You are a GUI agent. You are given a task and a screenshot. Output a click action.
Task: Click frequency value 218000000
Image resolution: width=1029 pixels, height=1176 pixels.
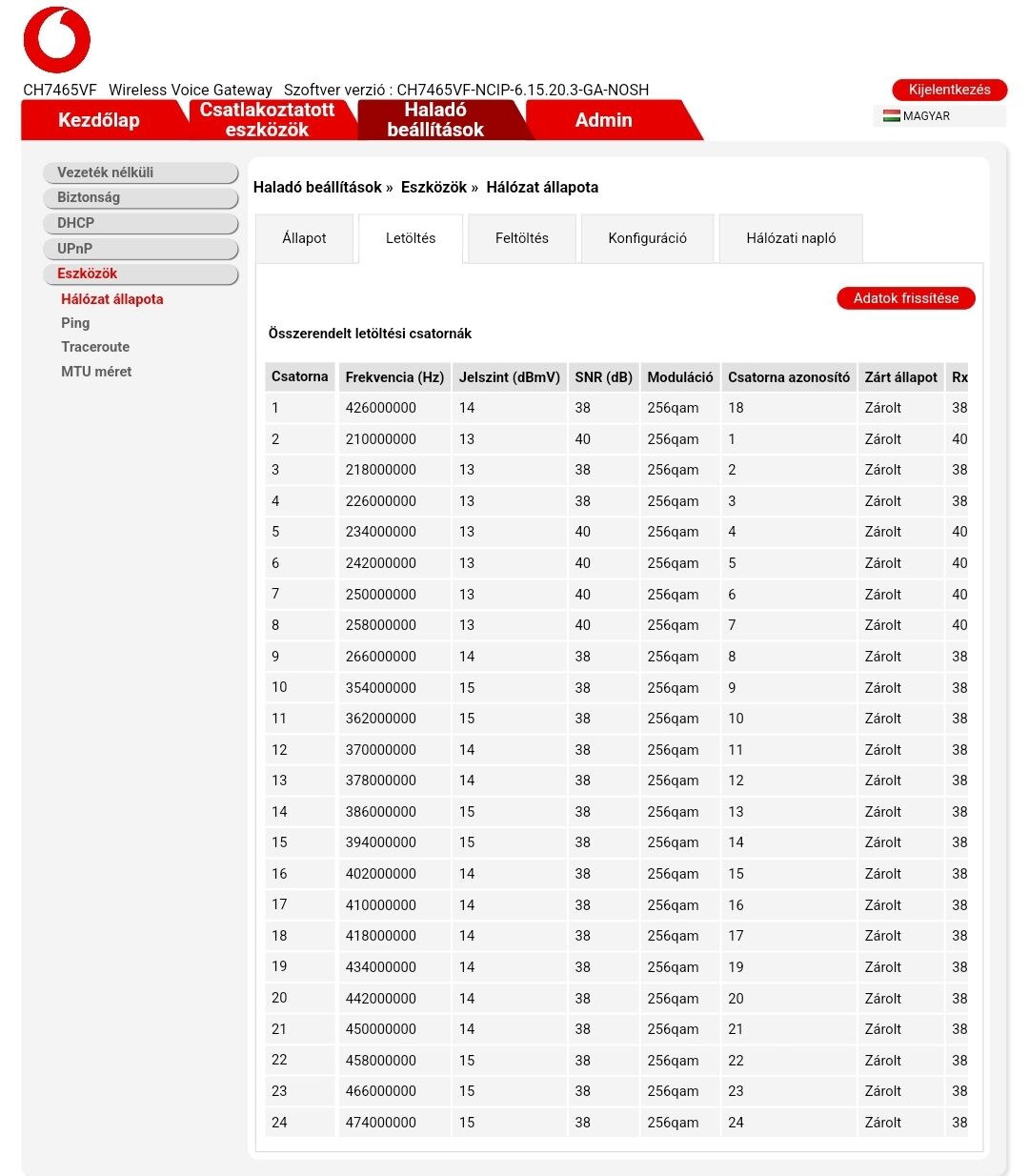tap(381, 470)
